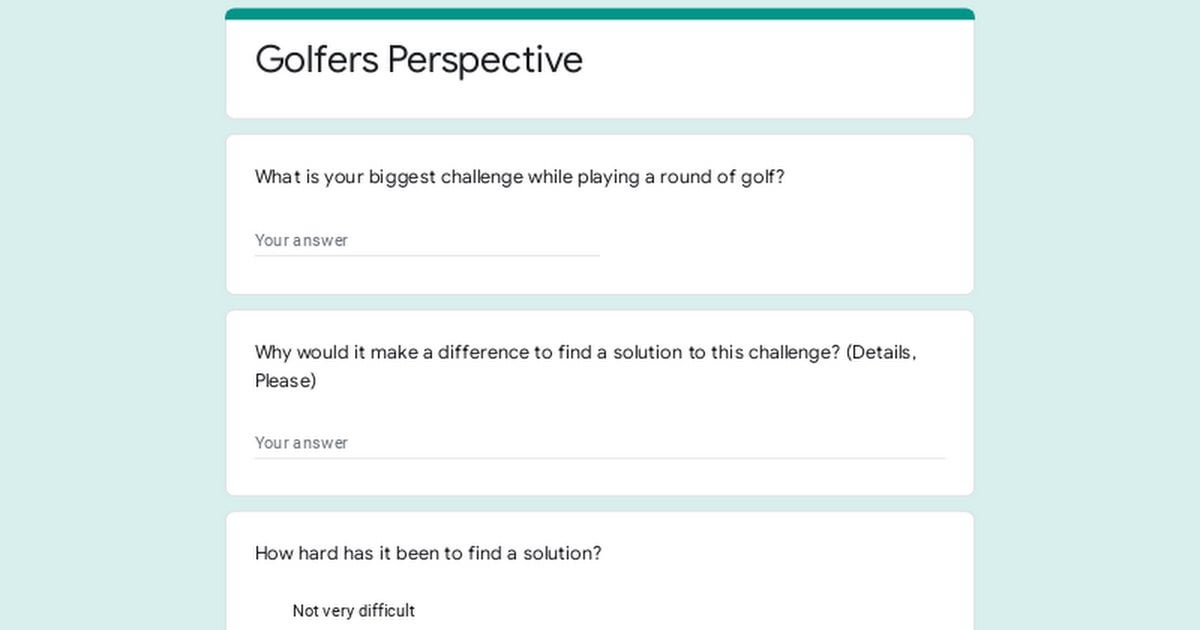
Task: Select the Not very difficult option
Action: tap(353, 610)
